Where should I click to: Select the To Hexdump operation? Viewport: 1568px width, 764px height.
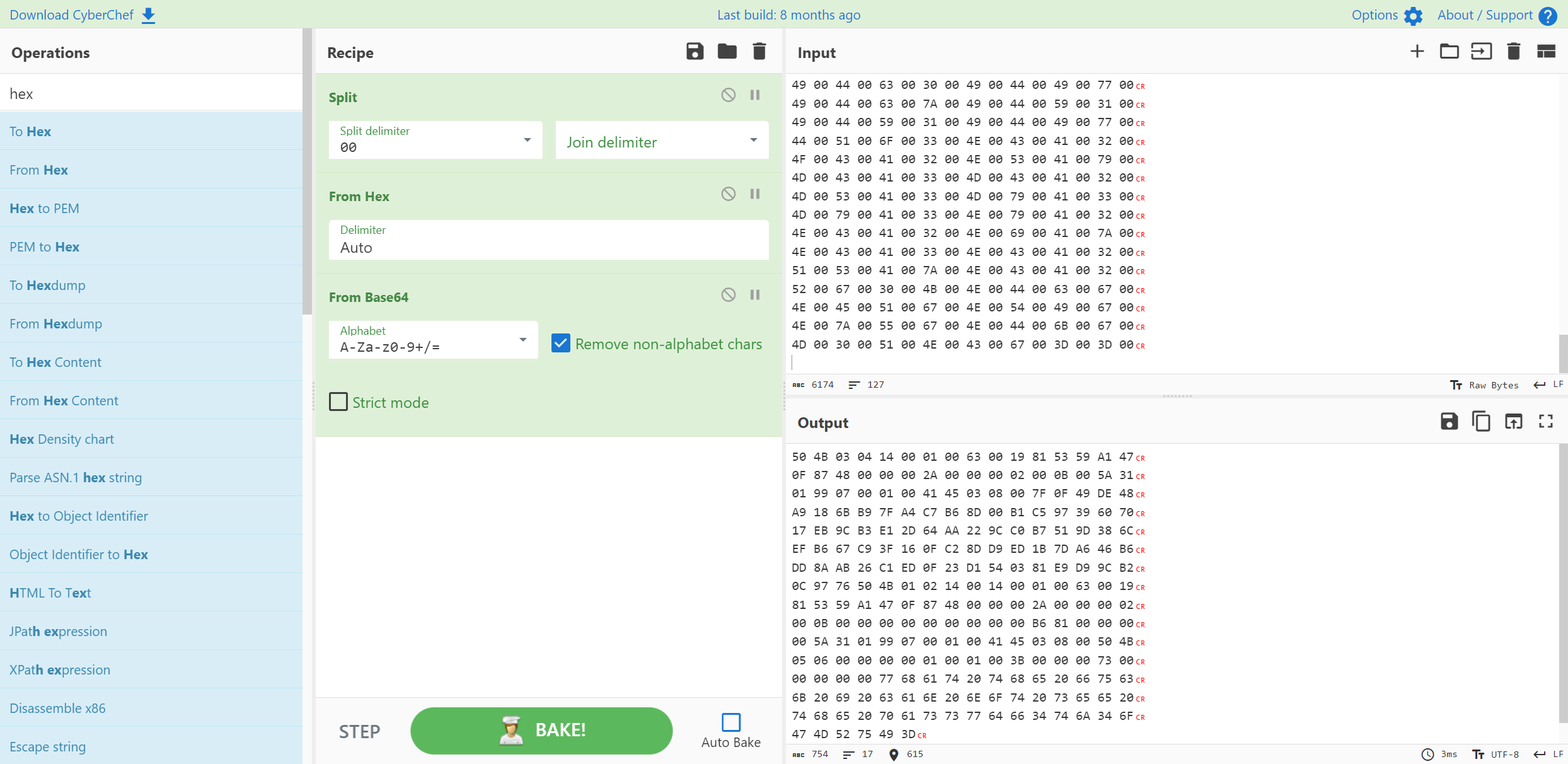click(47, 285)
